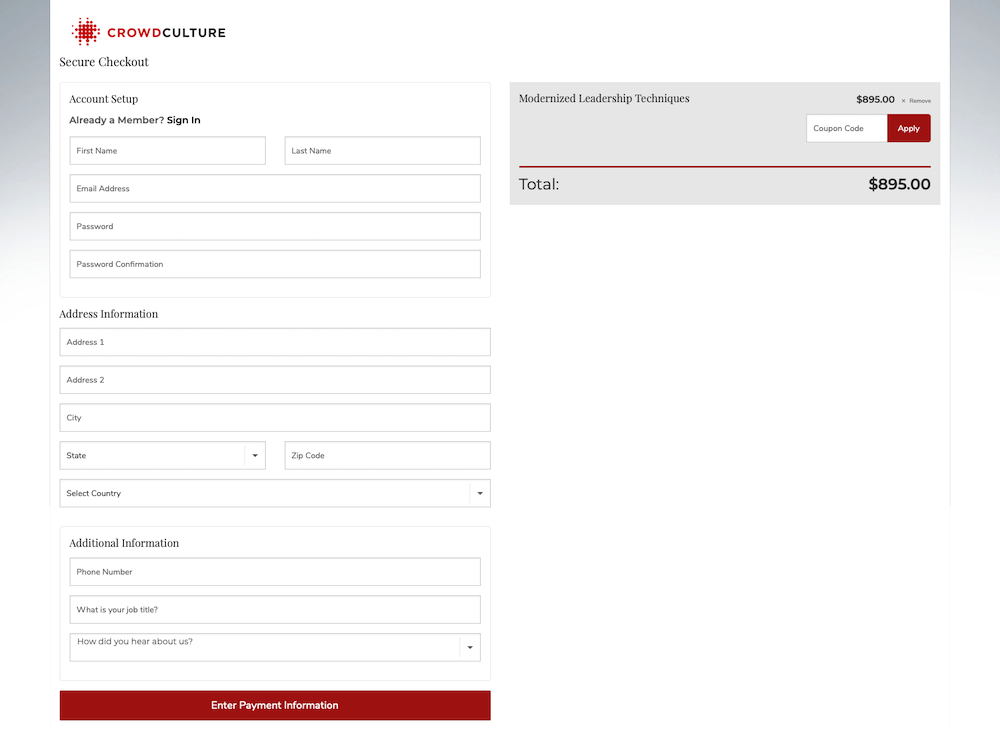Click Enter Payment Information button

[x=275, y=705]
